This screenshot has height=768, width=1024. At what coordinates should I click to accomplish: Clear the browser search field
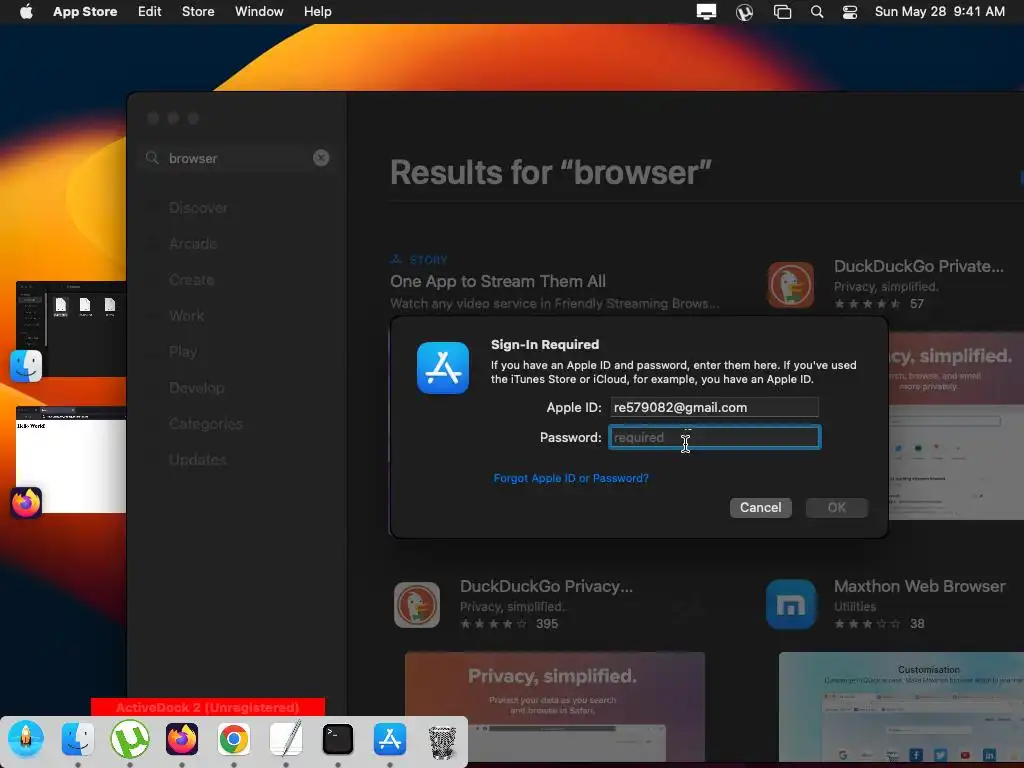321,158
